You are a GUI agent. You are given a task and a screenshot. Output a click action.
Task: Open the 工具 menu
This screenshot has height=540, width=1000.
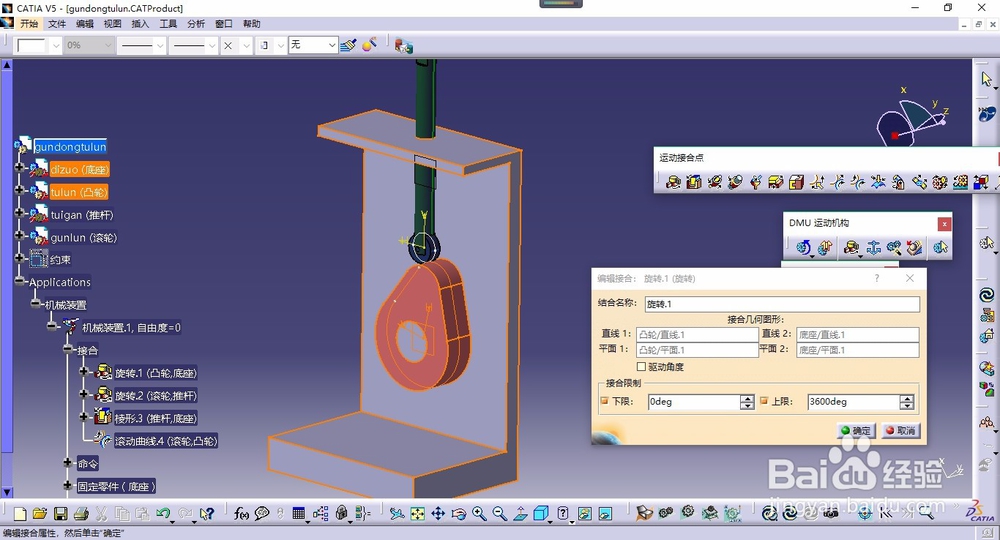pyautogui.click(x=168, y=24)
